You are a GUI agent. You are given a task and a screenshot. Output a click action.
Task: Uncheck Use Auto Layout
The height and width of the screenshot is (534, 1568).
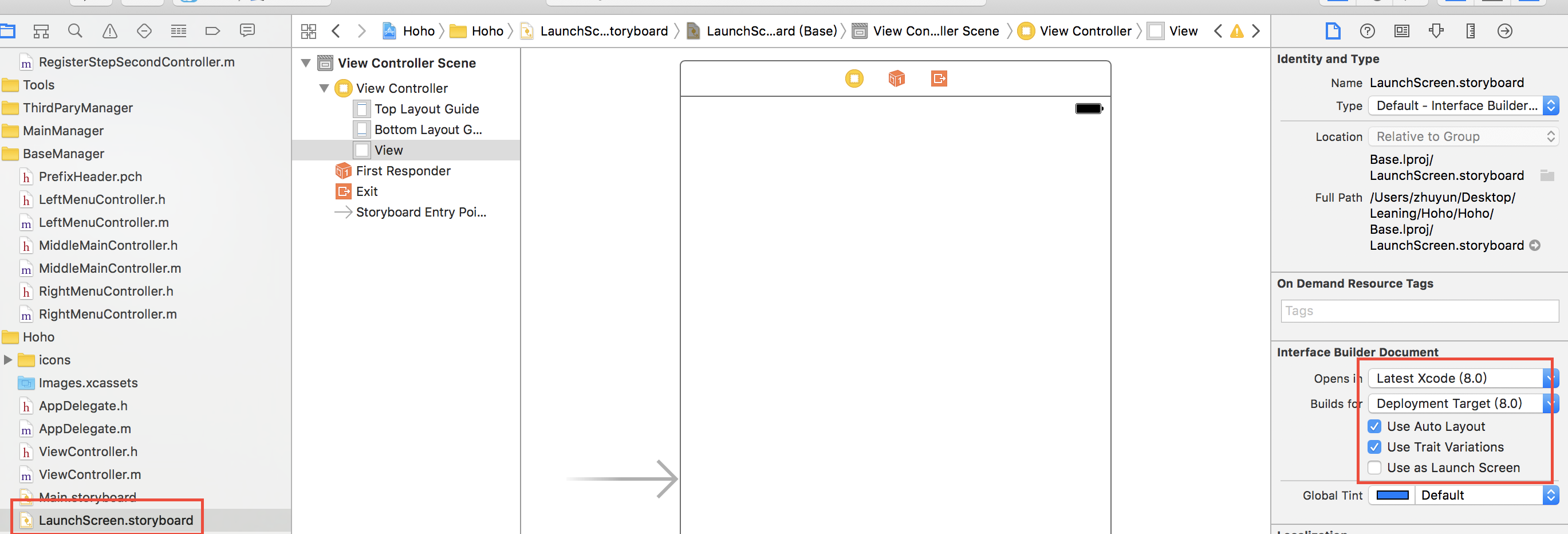1374,426
